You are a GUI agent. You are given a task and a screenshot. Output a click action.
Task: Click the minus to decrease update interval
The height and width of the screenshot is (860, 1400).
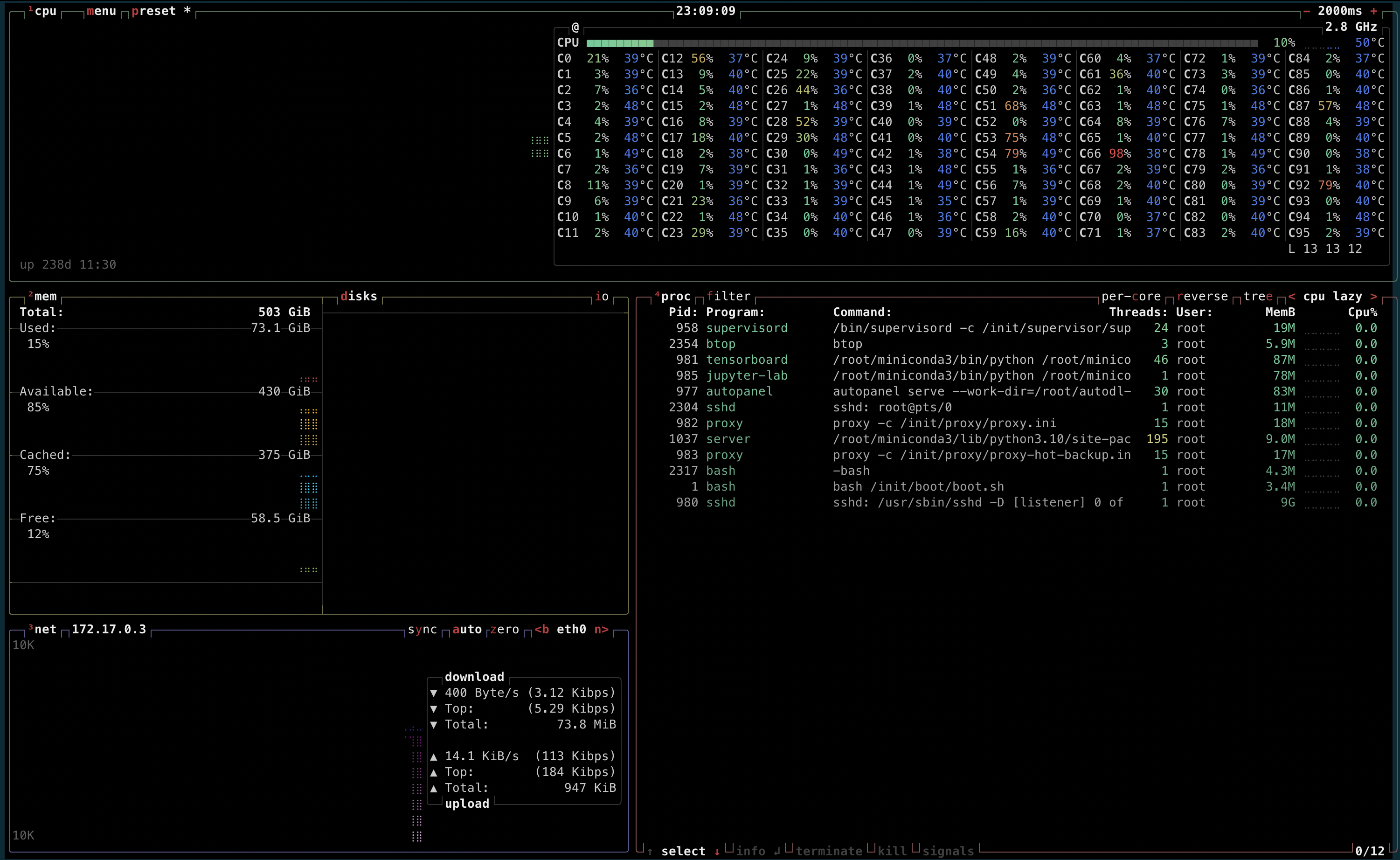tap(1306, 11)
